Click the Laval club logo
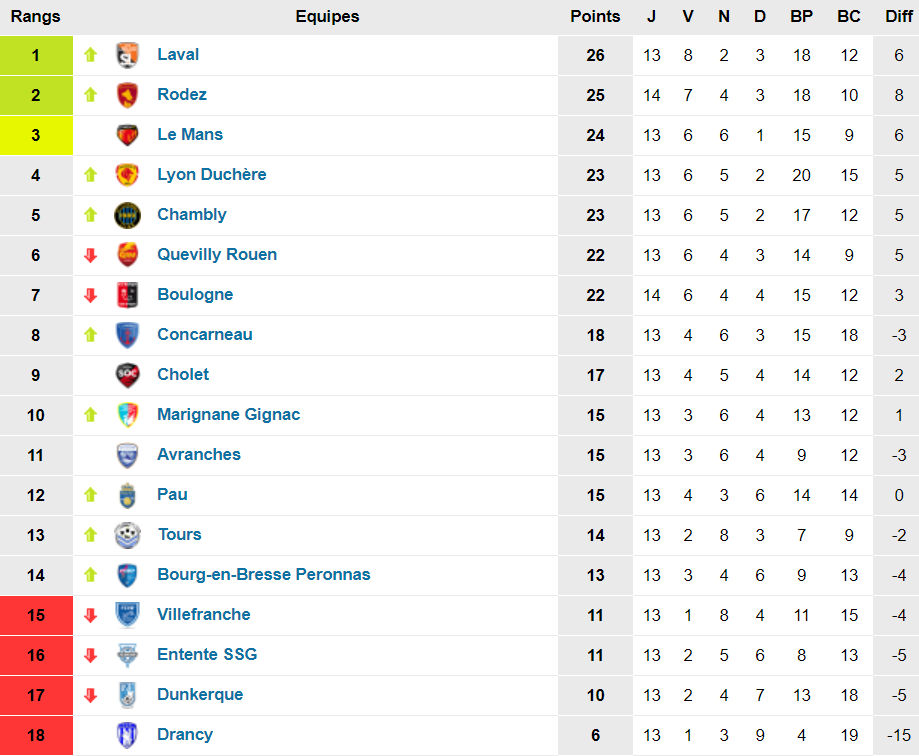The width and height of the screenshot is (919, 756). [x=127, y=55]
